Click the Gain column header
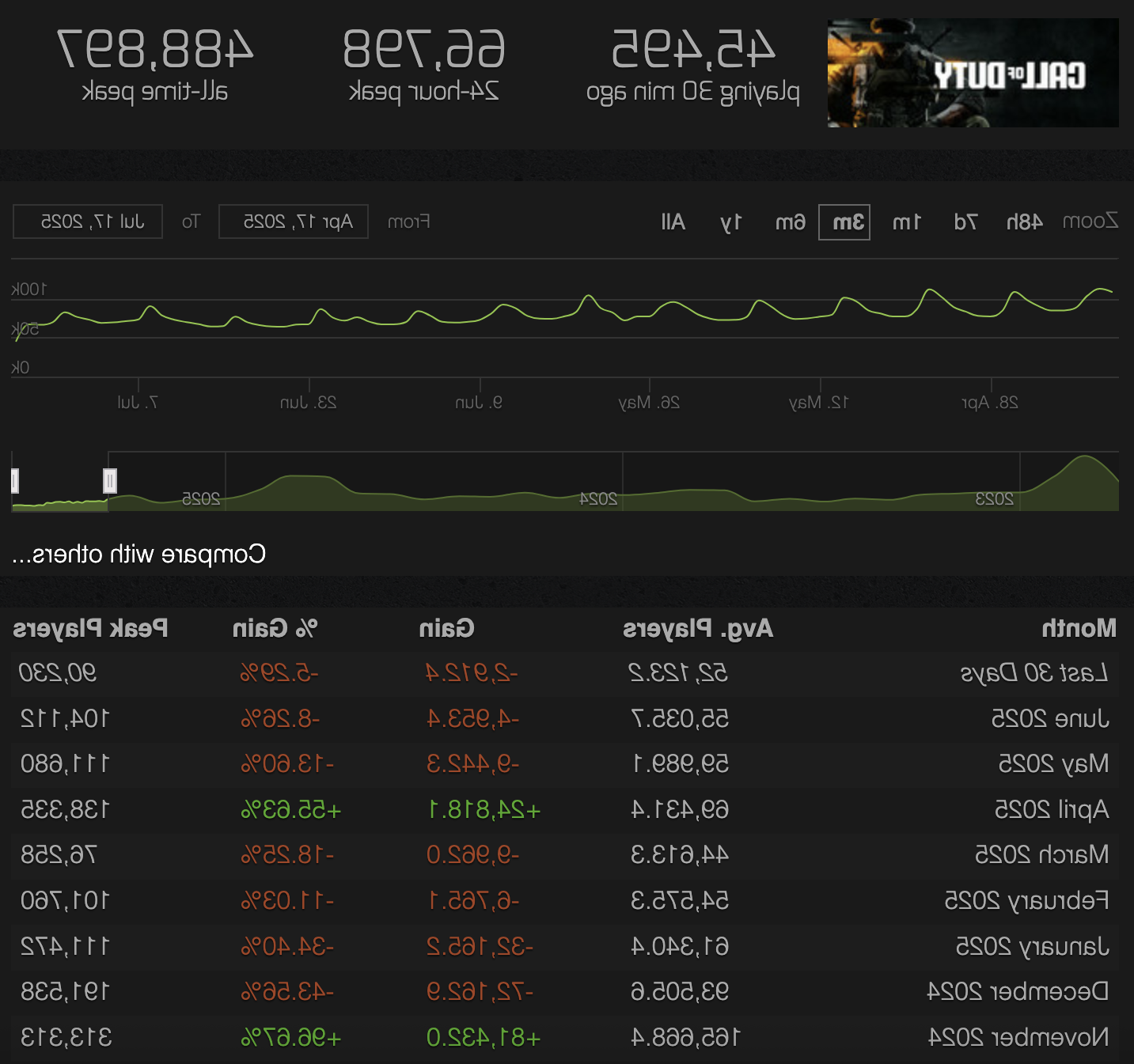 (x=447, y=629)
